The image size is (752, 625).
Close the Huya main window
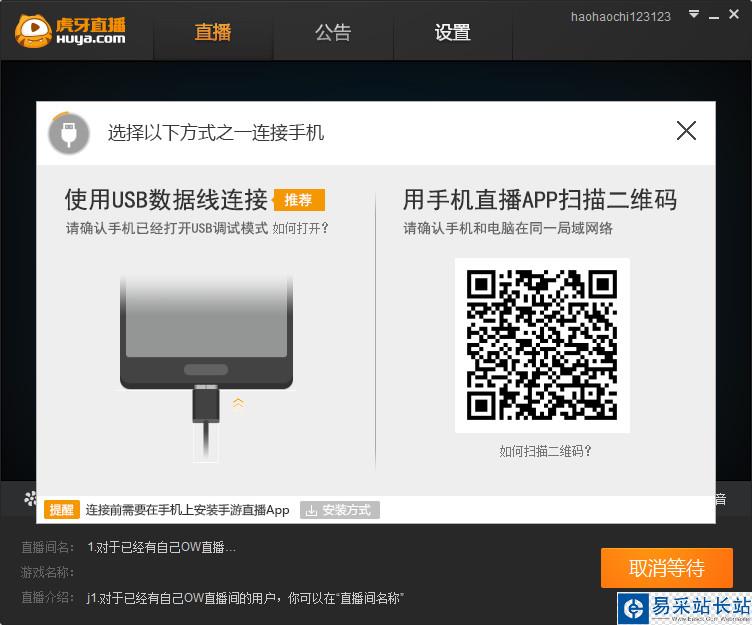click(x=734, y=14)
